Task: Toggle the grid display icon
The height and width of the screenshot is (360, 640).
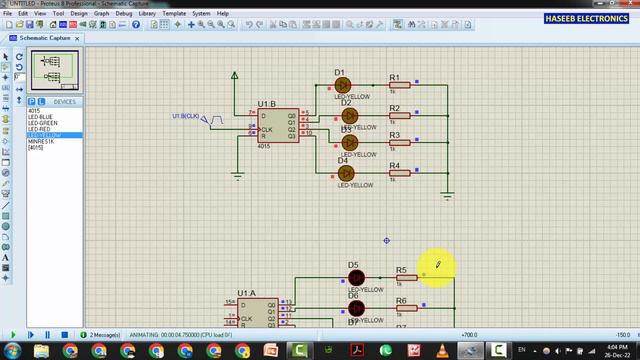Action: 164,25
